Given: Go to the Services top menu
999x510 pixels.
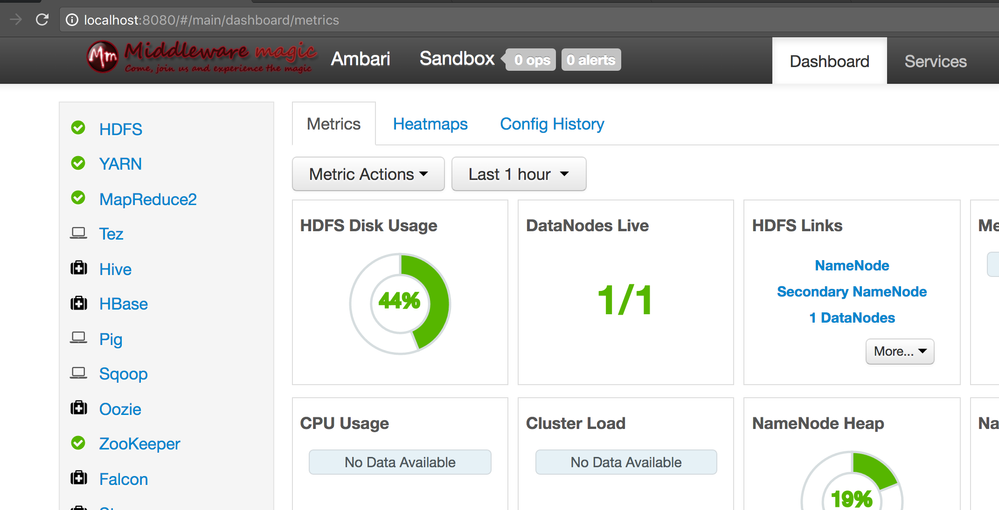Looking at the screenshot, I should 935,61.
